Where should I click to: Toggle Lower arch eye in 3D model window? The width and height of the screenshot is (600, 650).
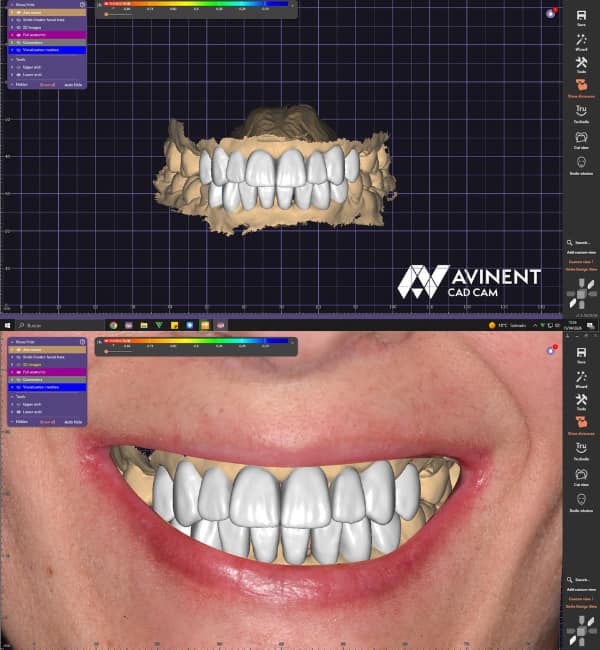(19, 75)
